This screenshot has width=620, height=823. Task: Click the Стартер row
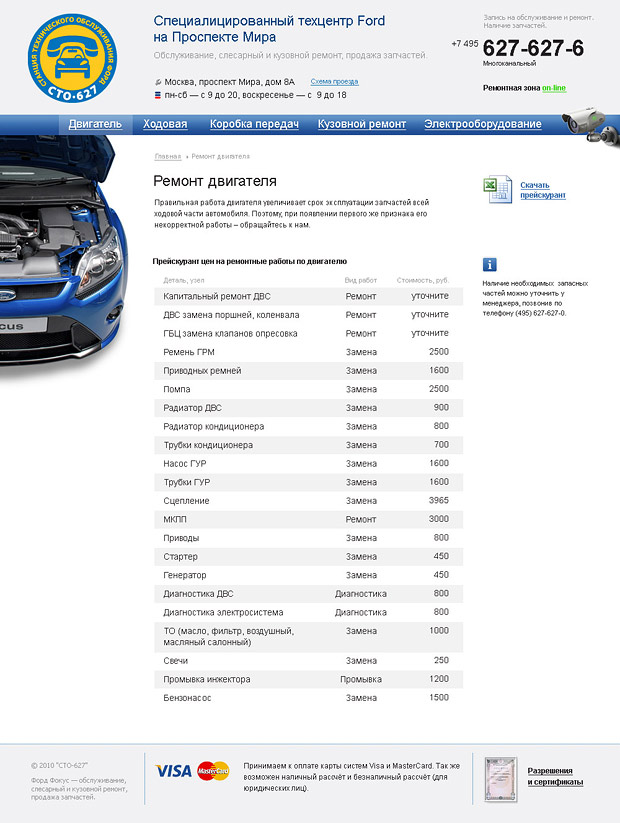tap(309, 556)
